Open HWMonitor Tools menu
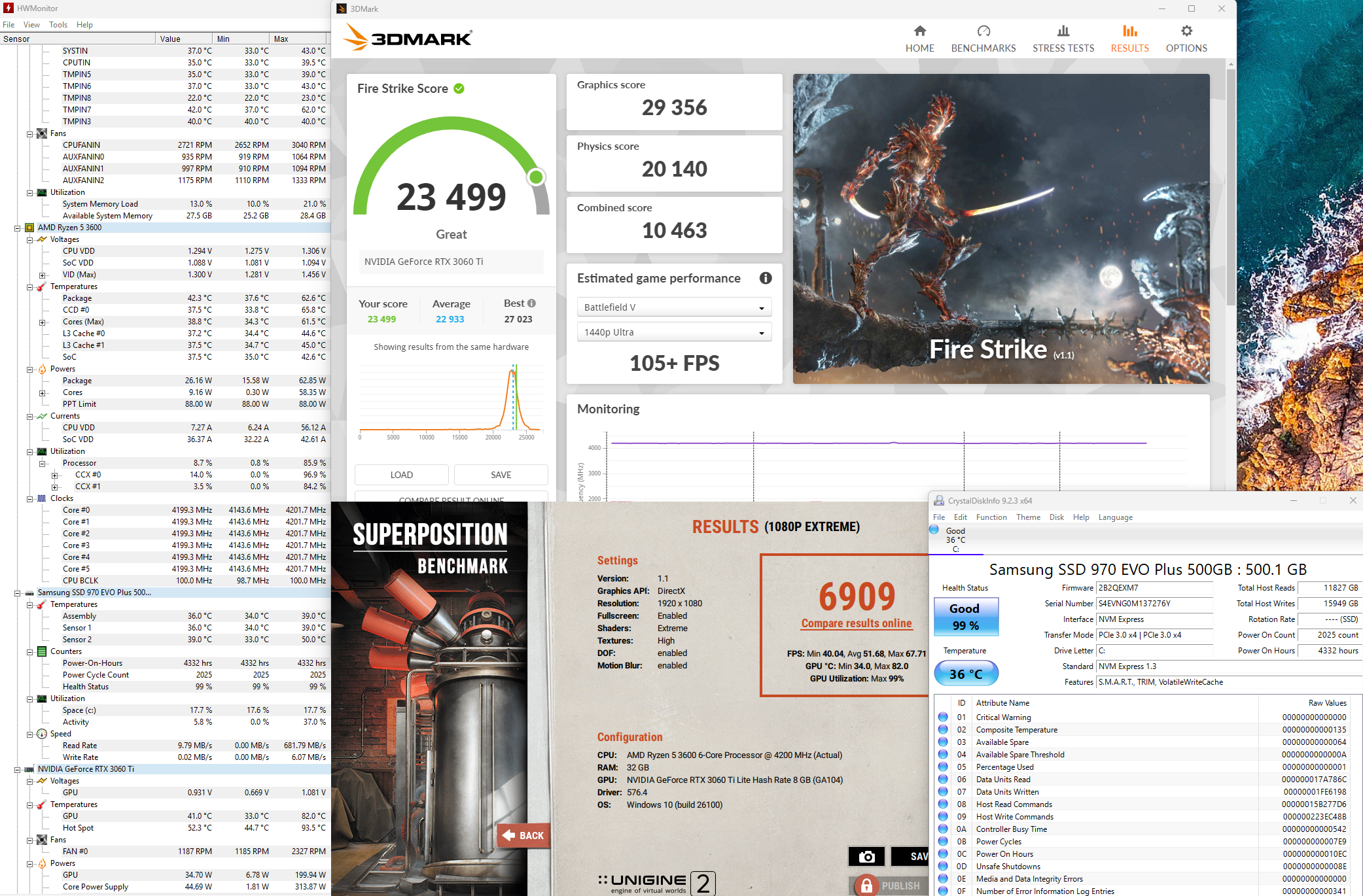Screen dimensions: 1363x896 (58, 24)
